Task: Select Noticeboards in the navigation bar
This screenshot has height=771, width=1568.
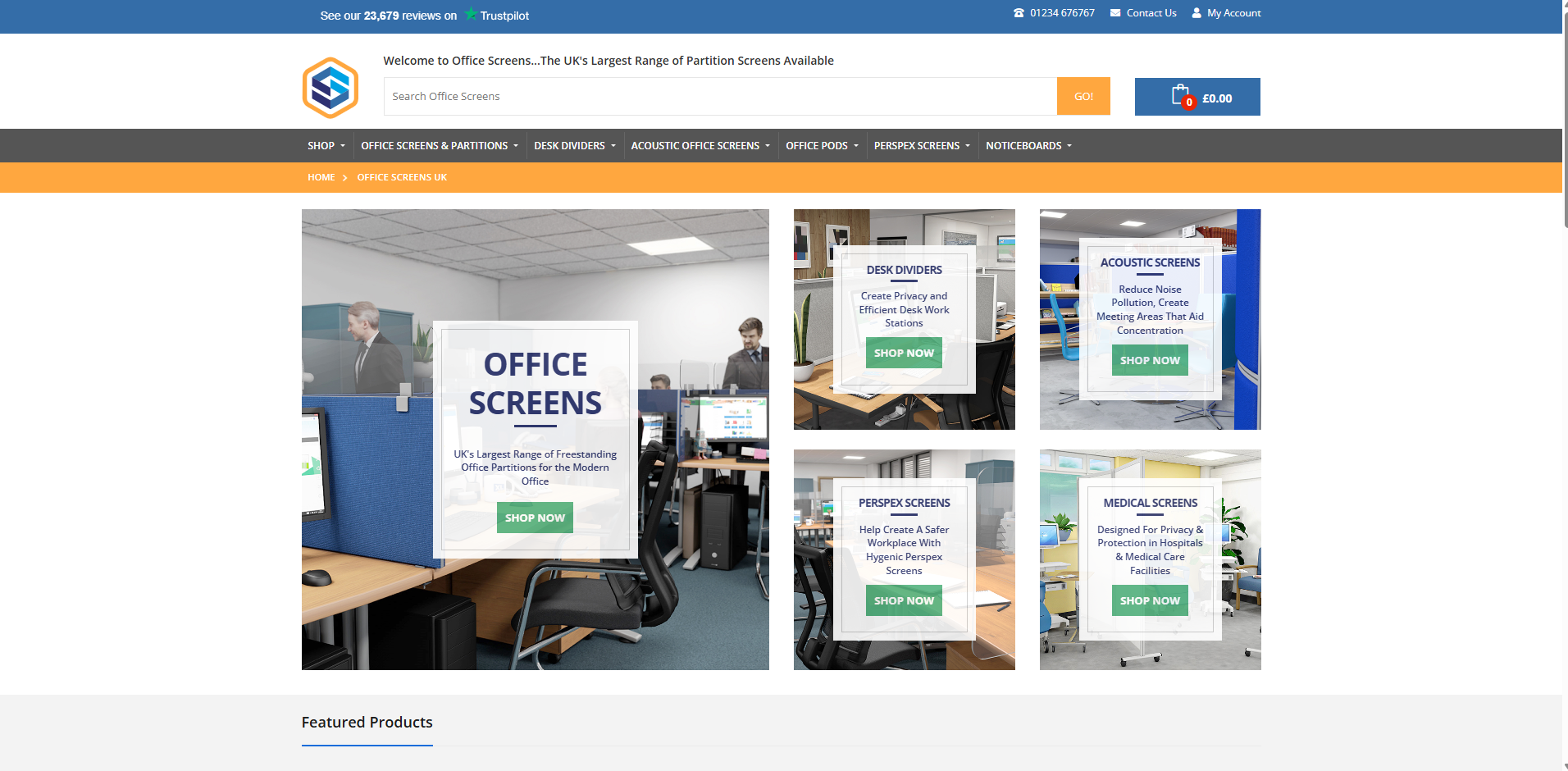Action: pos(1028,146)
